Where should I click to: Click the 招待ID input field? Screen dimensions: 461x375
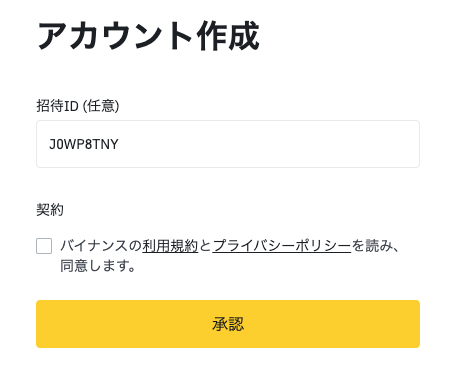click(228, 144)
